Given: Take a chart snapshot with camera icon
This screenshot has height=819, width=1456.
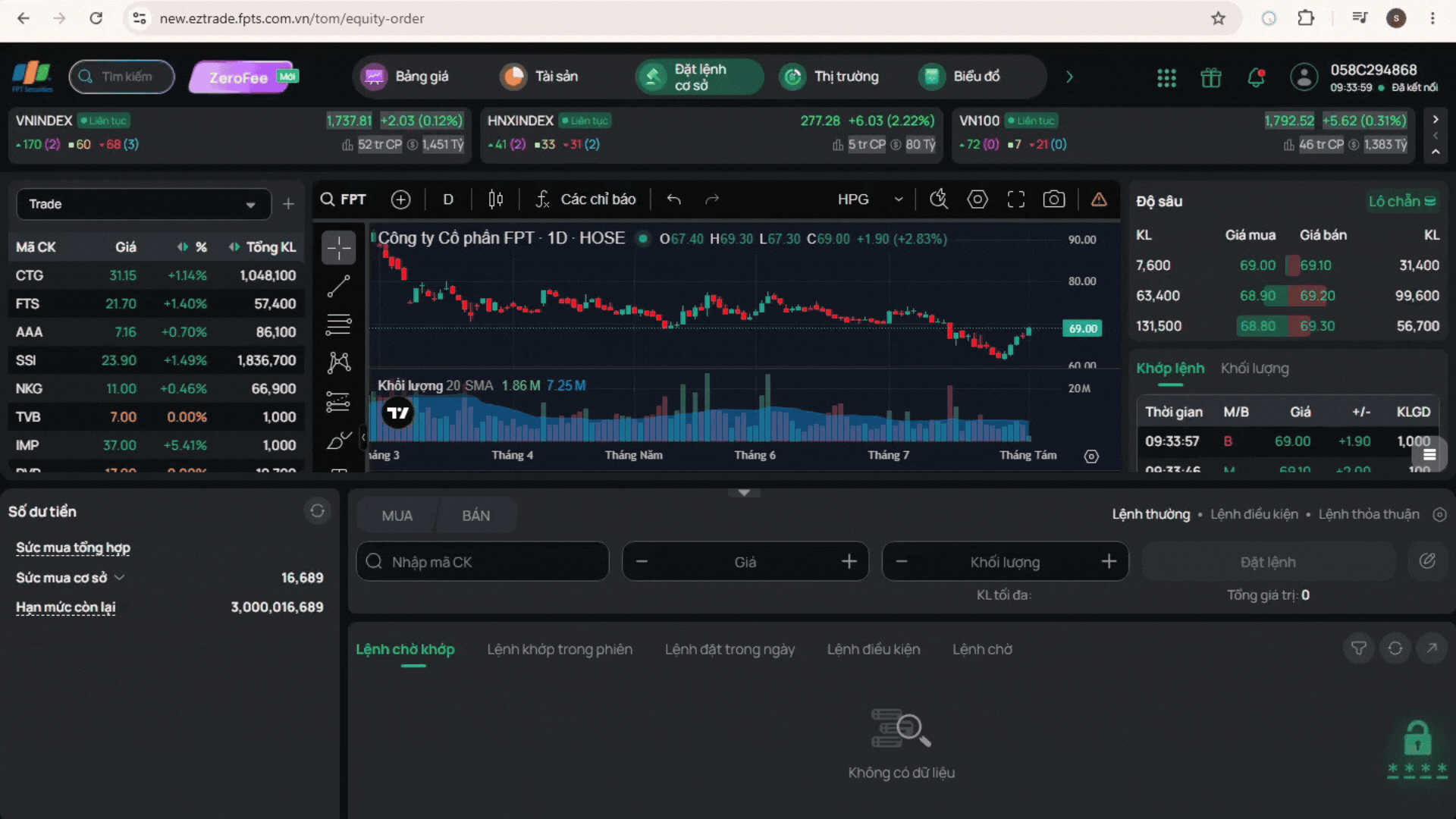Looking at the screenshot, I should [x=1054, y=199].
